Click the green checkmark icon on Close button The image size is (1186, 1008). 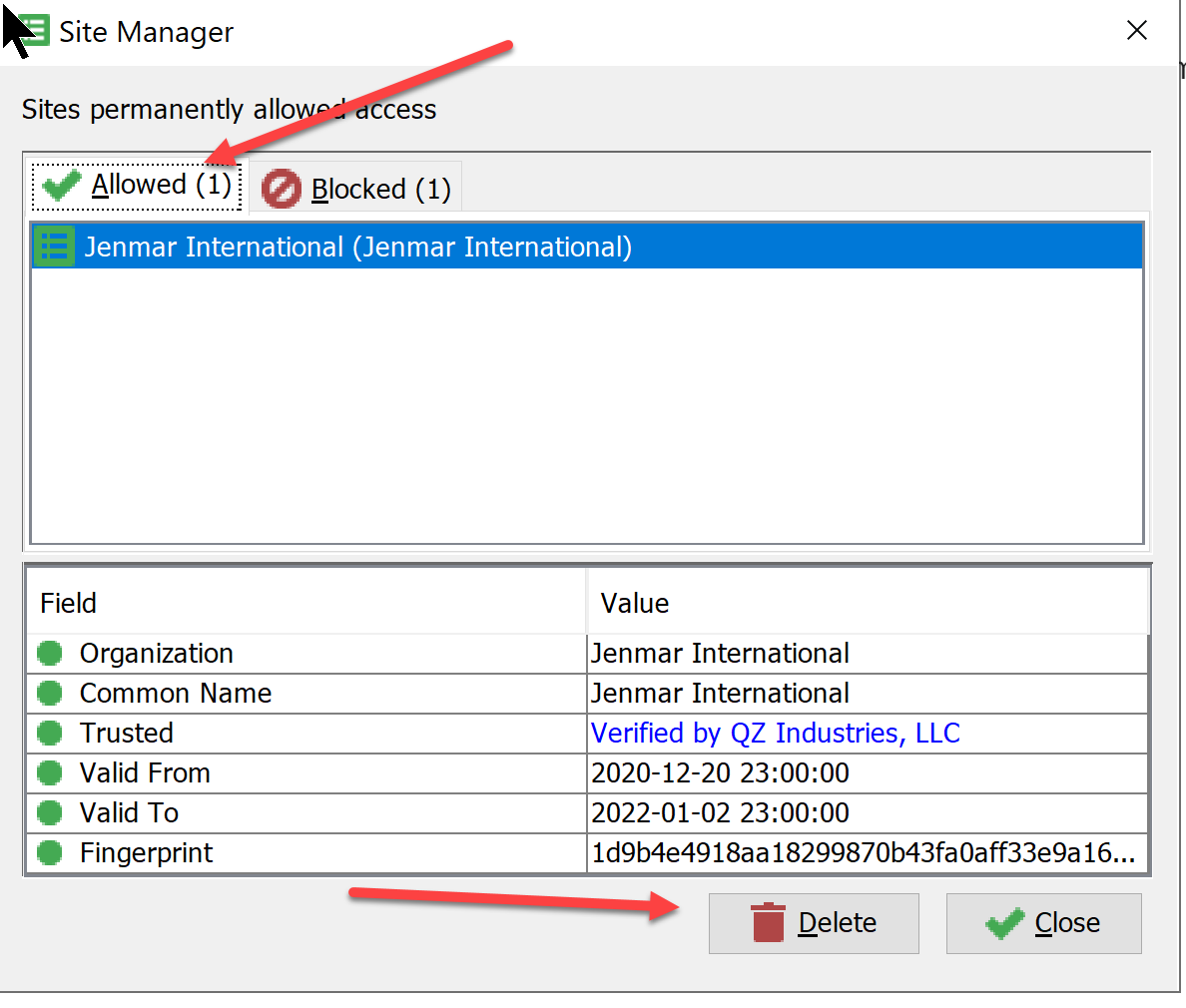click(x=1004, y=923)
